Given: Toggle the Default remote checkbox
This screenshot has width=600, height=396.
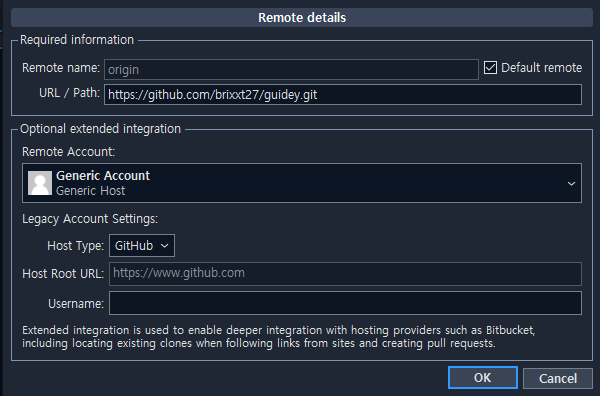Looking at the screenshot, I should point(490,68).
